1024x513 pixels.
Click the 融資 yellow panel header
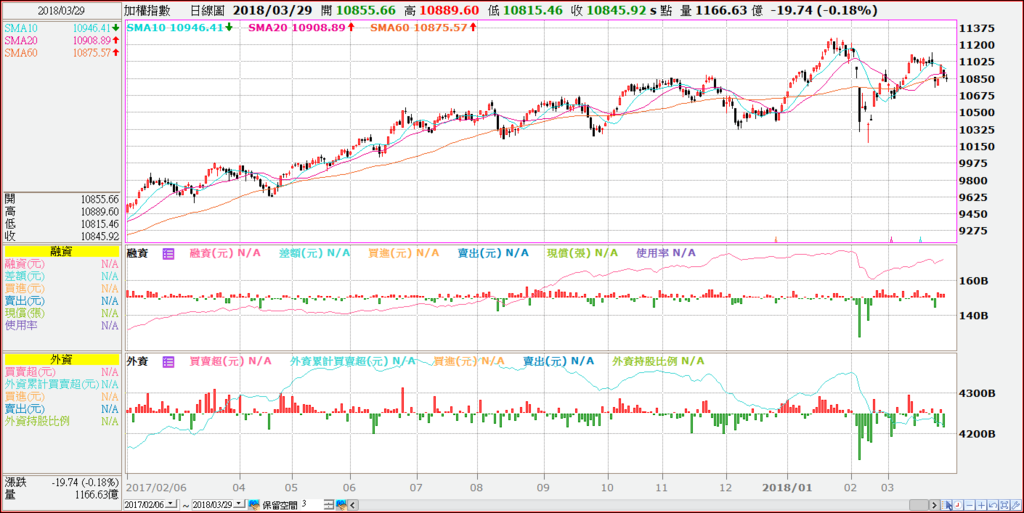(x=61, y=251)
